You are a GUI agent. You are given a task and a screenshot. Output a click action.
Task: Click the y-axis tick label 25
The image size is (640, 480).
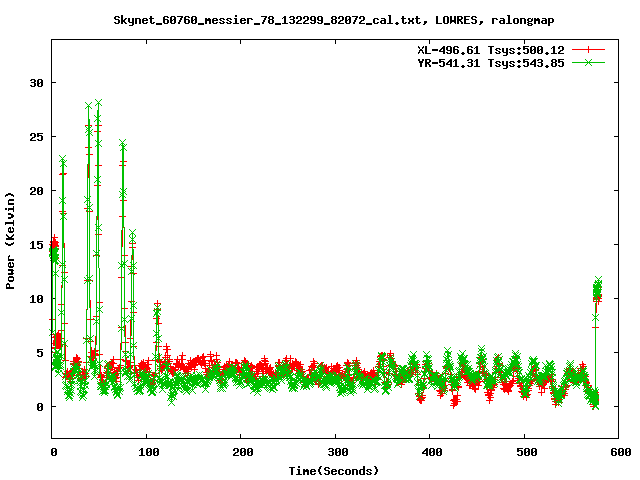[36, 137]
